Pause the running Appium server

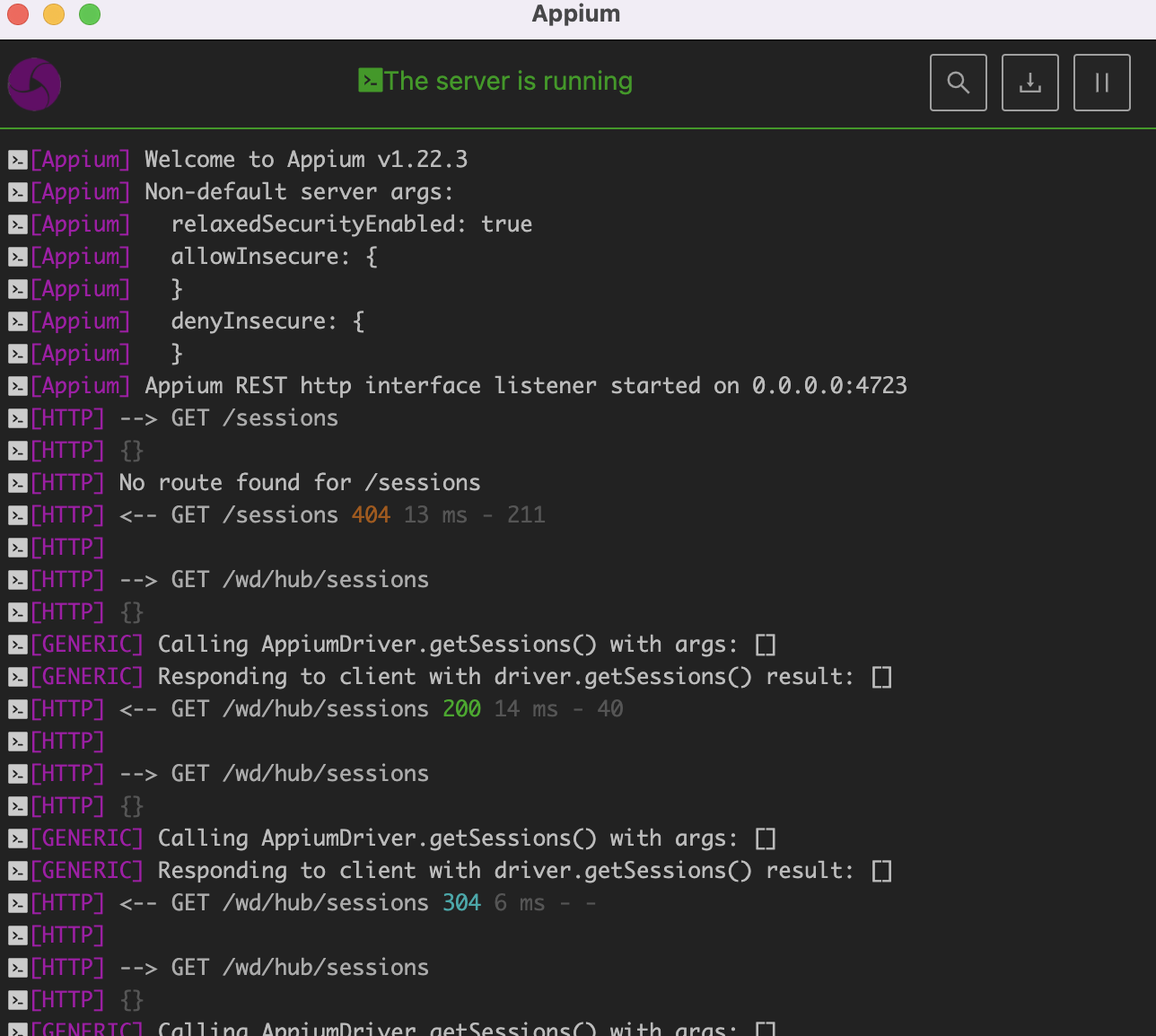[1102, 83]
